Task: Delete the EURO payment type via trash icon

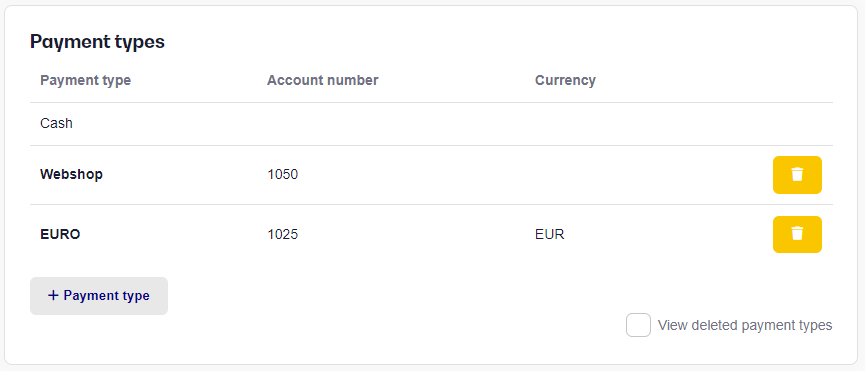Action: [x=797, y=234]
